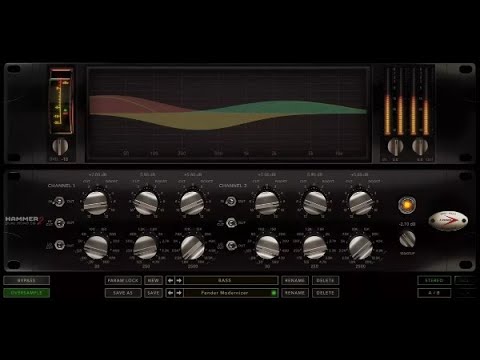Select previous bank with left arrow beside BASS
Image resolution: width=480 pixels, height=360 pixels.
[170, 280]
